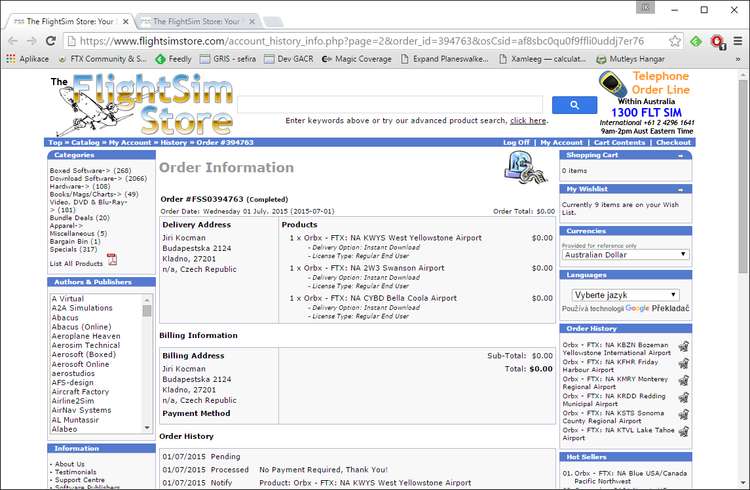Click the blue search magnifier button
750x490 pixels.
pyautogui.click(x=574, y=105)
